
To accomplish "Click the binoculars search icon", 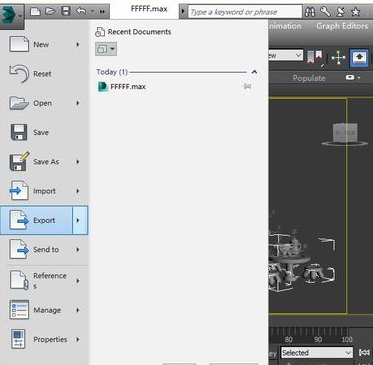I will [310, 12].
